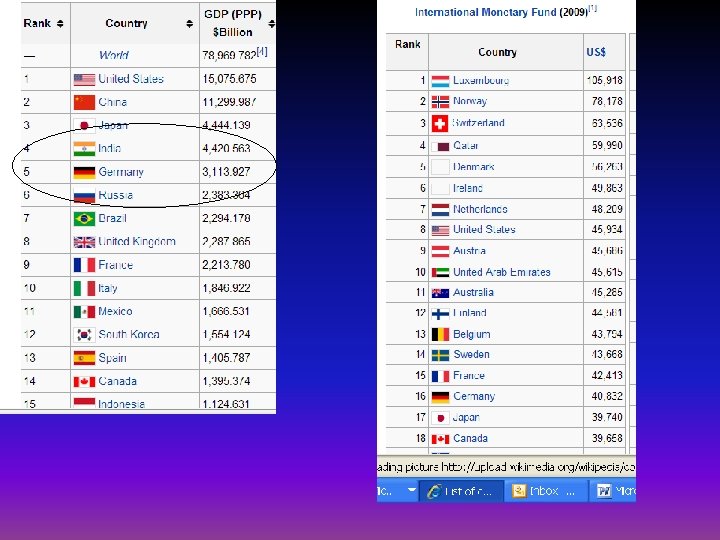720x540 pixels.
Task: Open the Canada link in IMF table
Action: (x=470, y=439)
